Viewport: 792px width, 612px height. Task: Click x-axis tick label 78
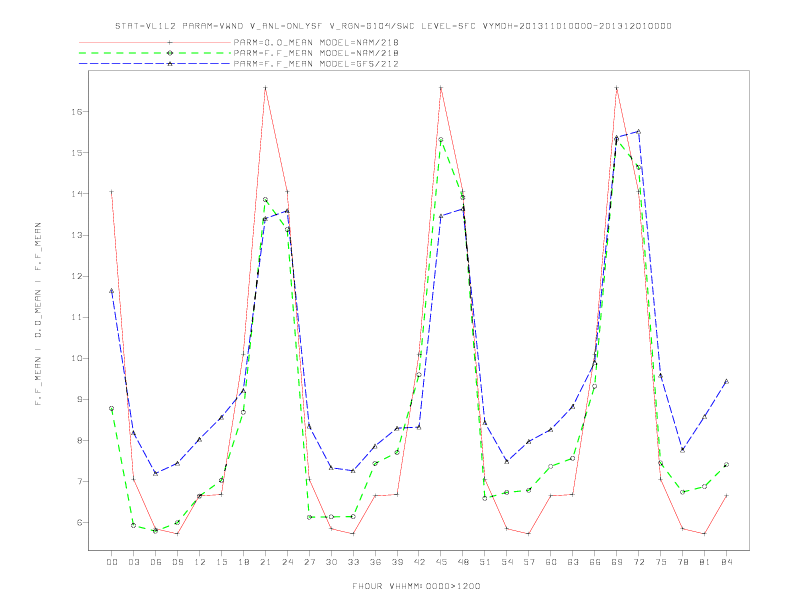tap(682, 562)
